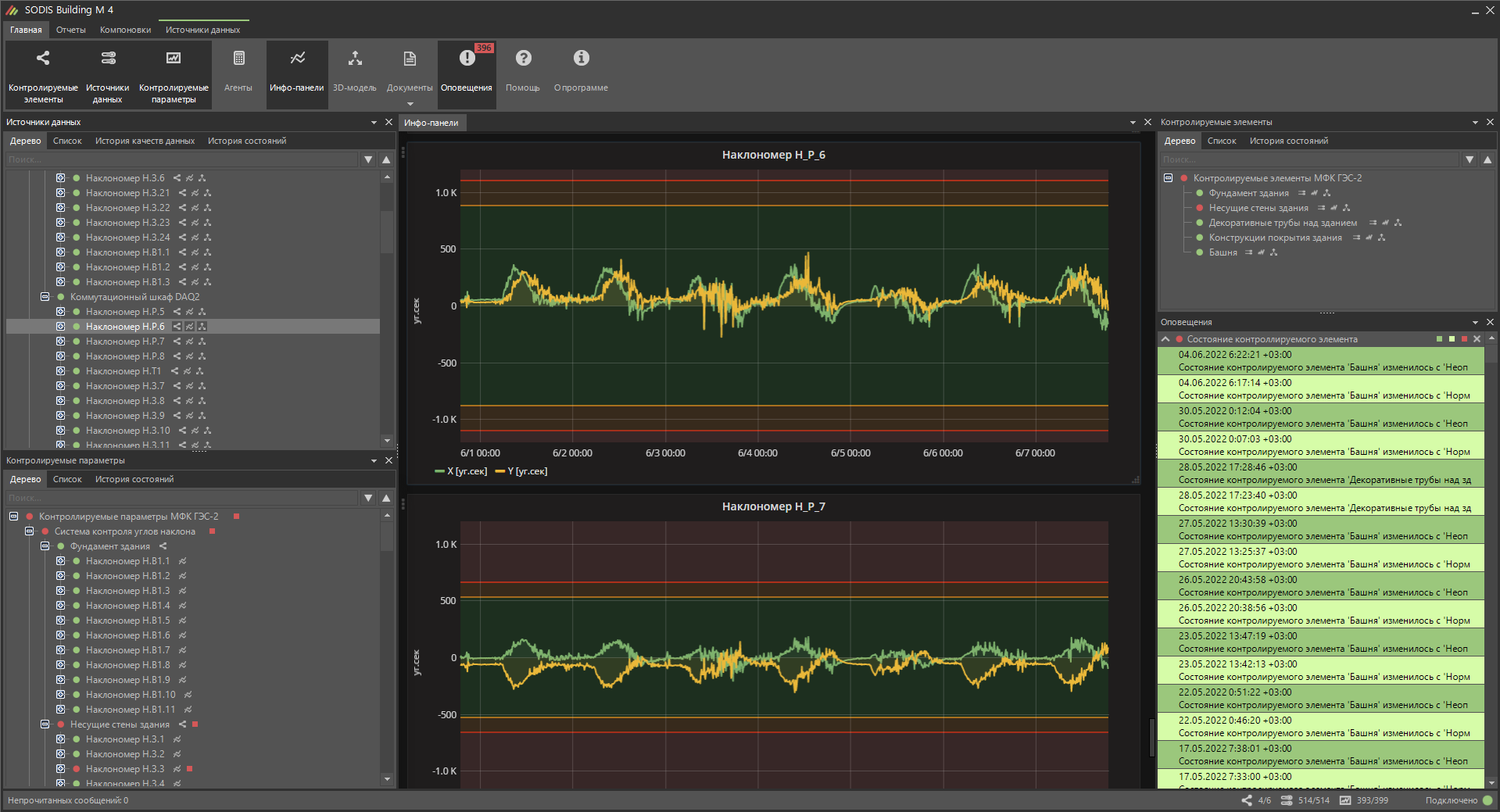1500x812 pixels.
Task: Open Источники данных ribbon tab
Action: click(x=202, y=30)
